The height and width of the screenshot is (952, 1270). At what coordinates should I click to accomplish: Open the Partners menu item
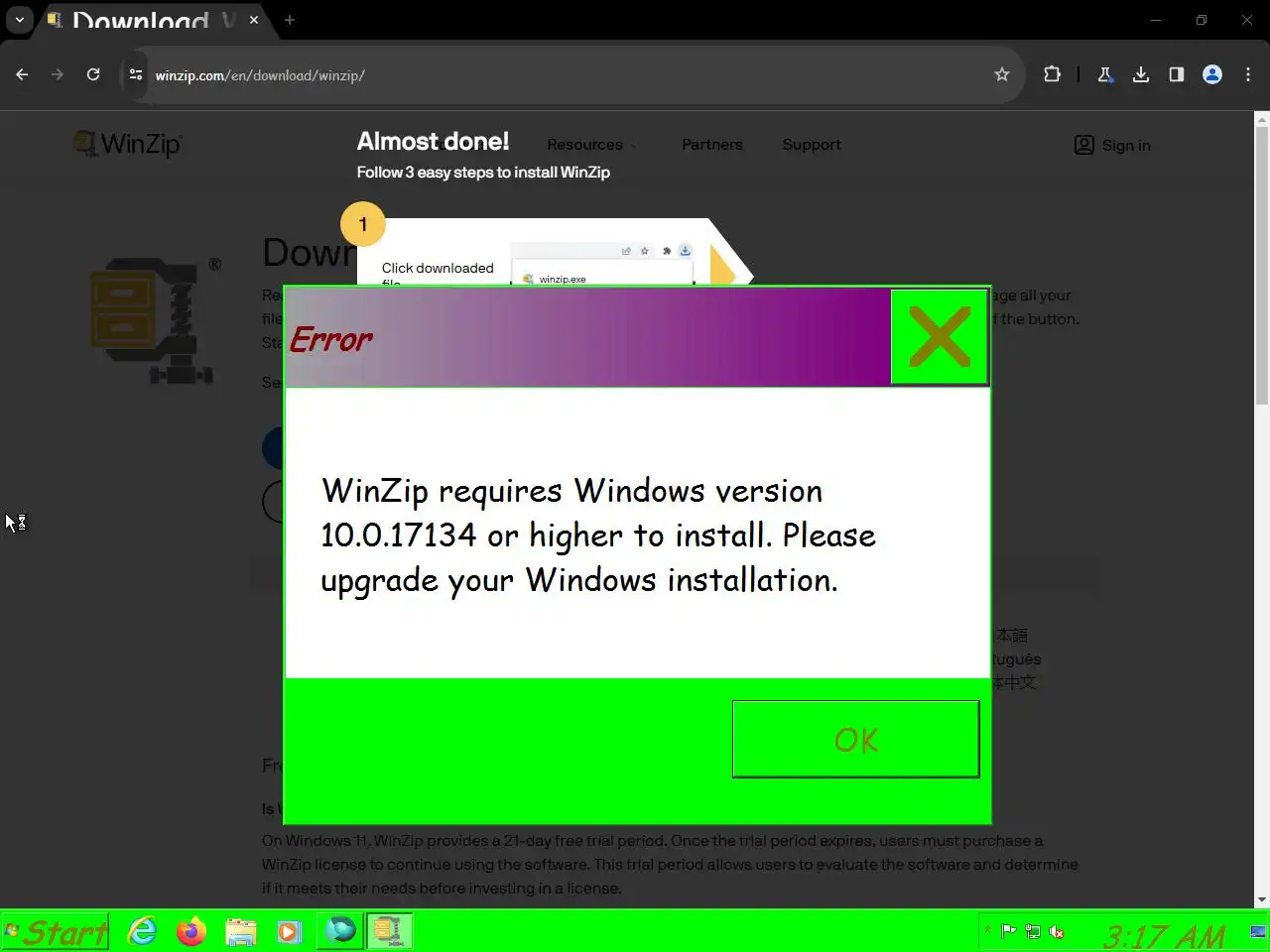(712, 145)
